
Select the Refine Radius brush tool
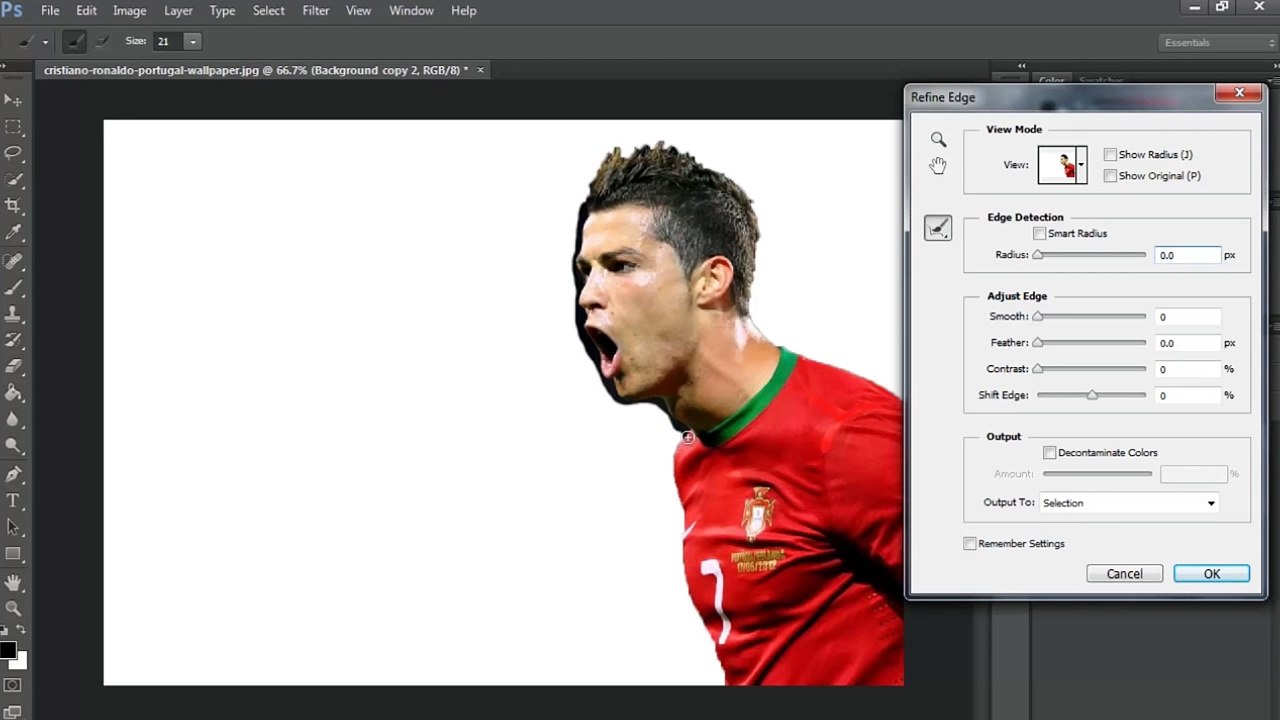pos(938,229)
